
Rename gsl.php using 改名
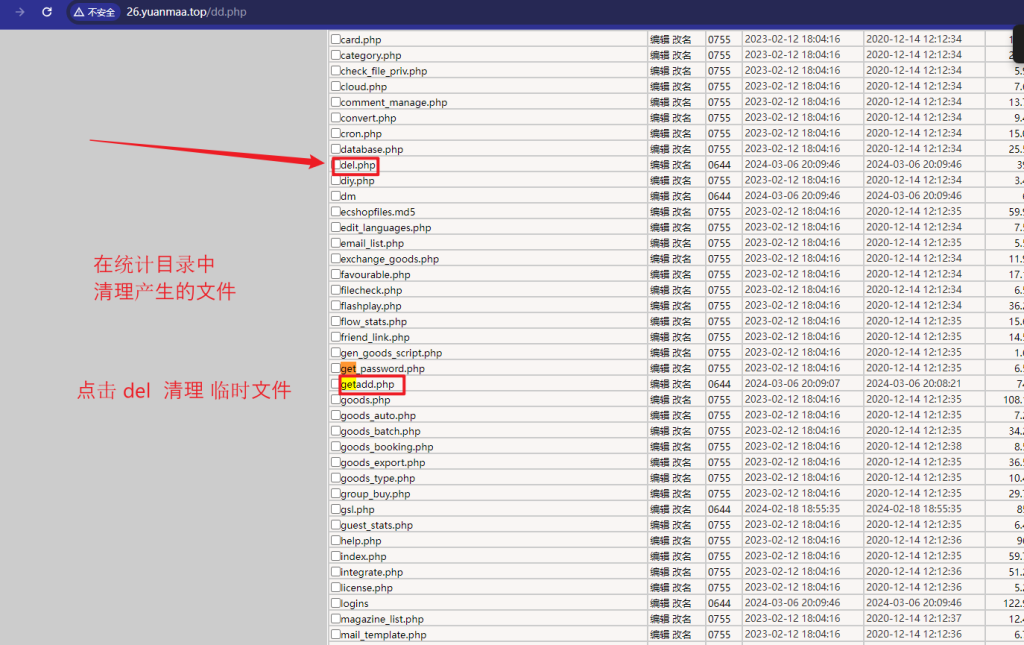[x=681, y=509]
